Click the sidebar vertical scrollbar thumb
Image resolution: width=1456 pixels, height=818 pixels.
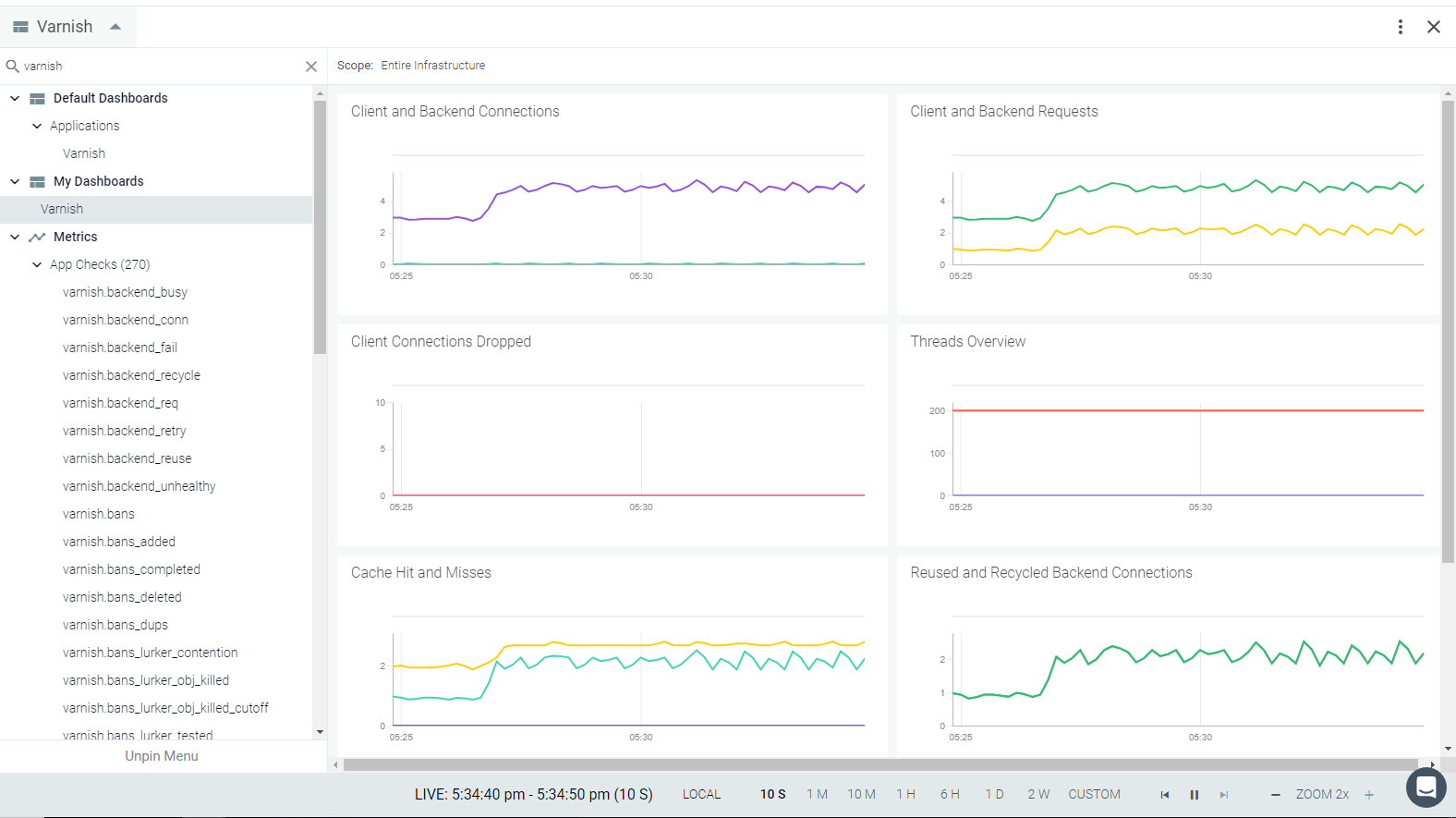(x=320, y=227)
